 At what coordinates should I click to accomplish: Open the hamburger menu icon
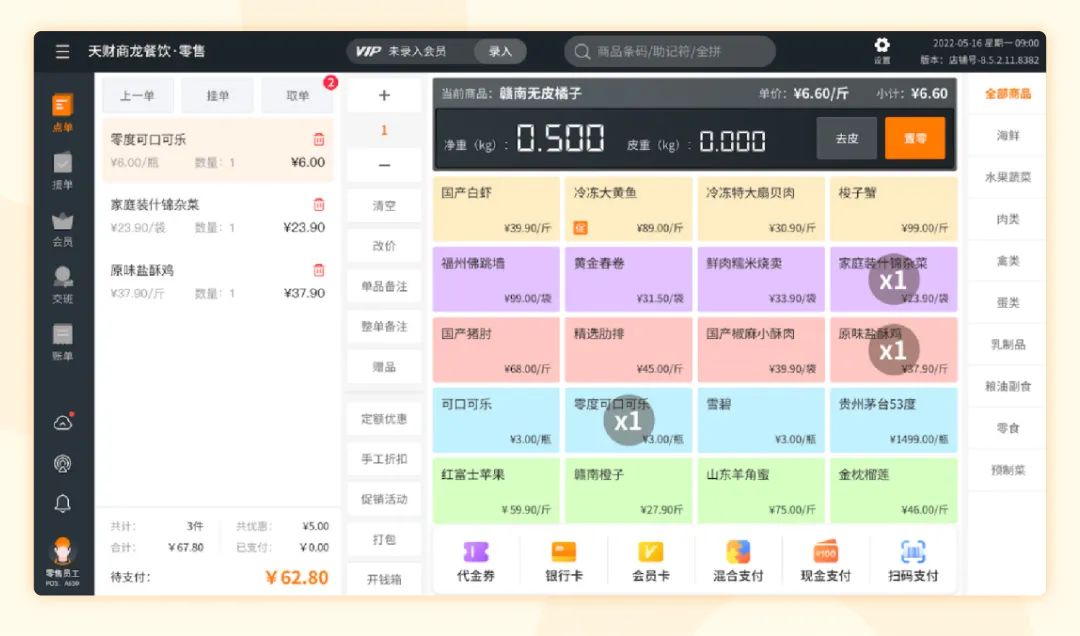tap(63, 52)
